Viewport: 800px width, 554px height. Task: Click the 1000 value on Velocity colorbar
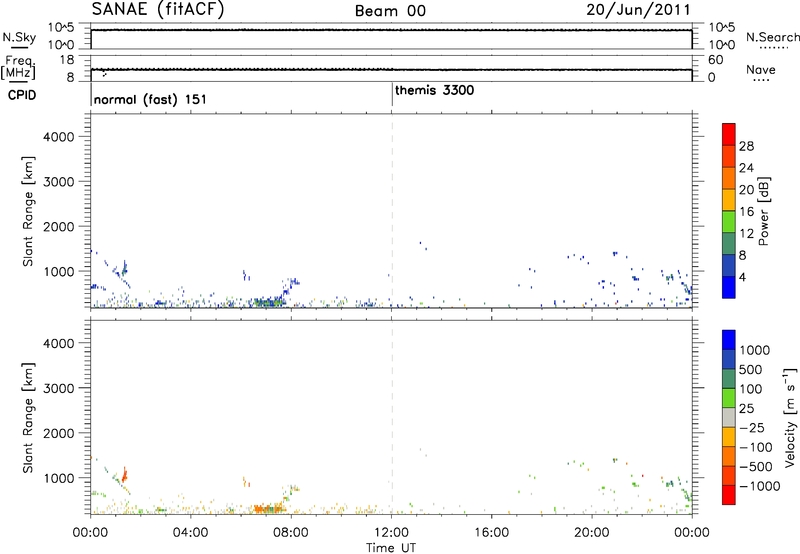(754, 350)
